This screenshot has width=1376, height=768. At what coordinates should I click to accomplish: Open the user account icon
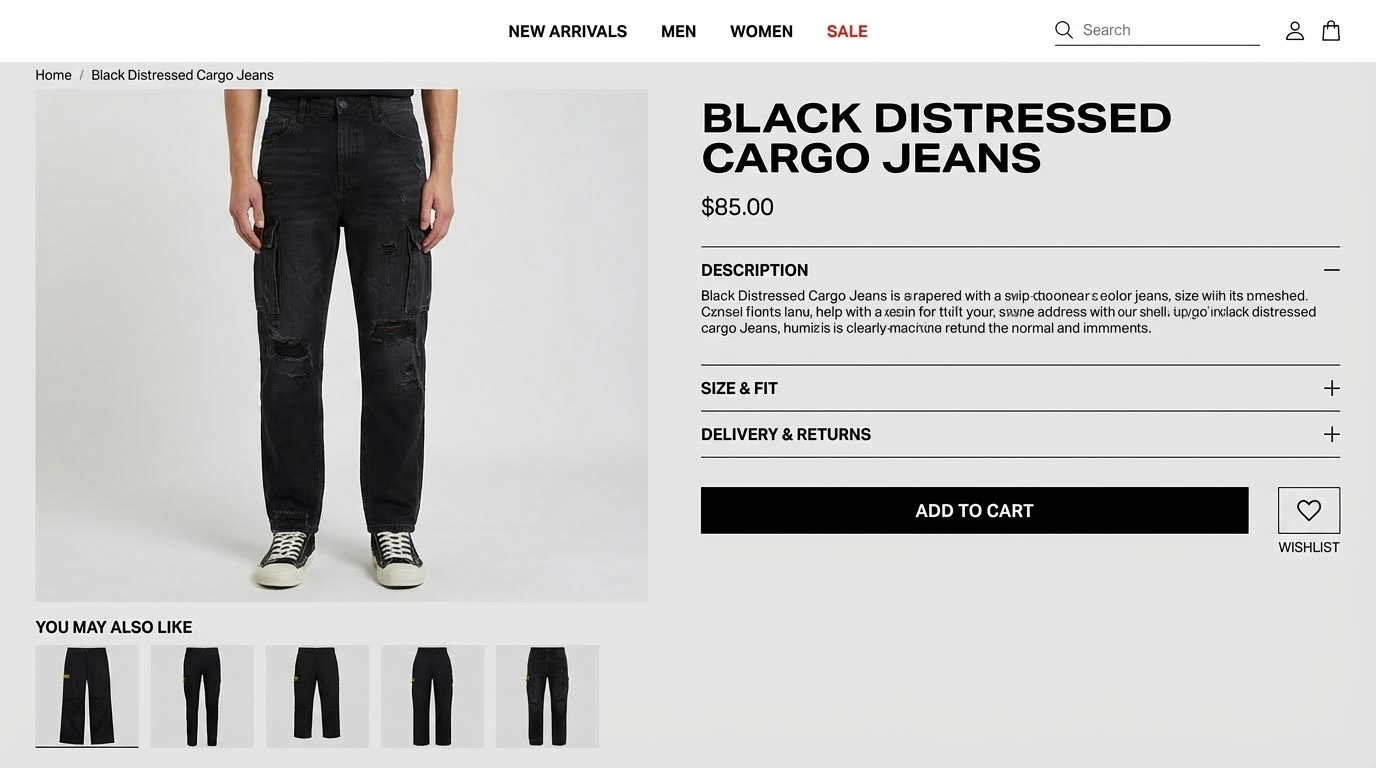1295,31
